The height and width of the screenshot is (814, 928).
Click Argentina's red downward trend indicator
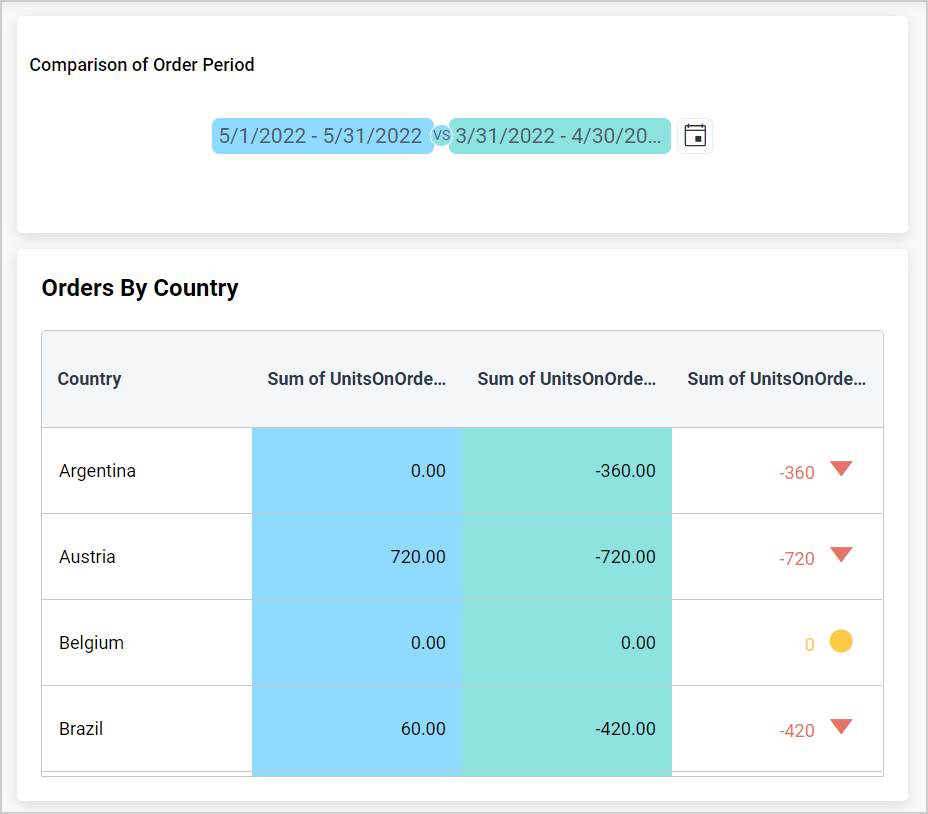click(841, 469)
